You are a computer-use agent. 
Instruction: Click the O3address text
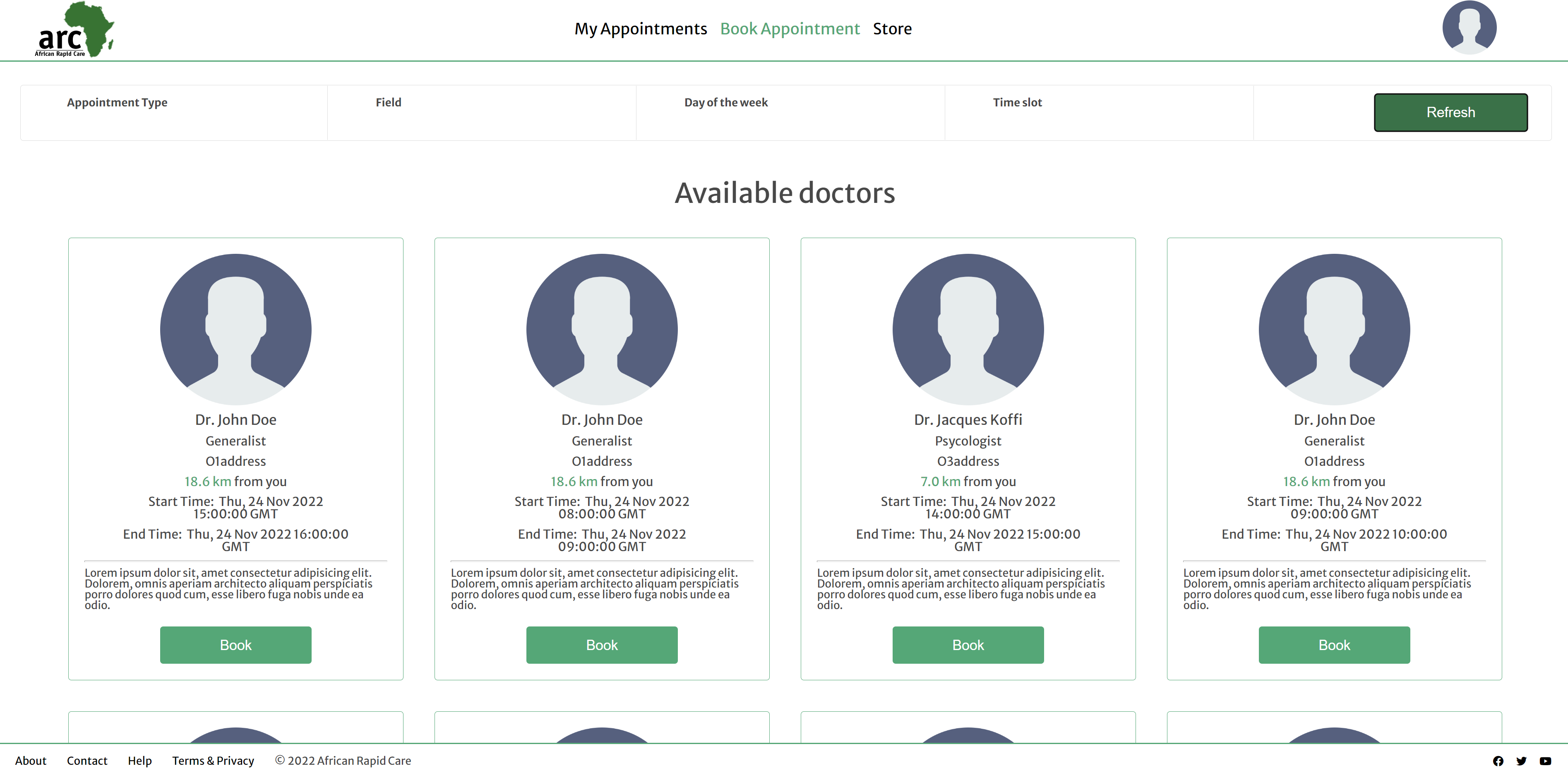[968, 461]
